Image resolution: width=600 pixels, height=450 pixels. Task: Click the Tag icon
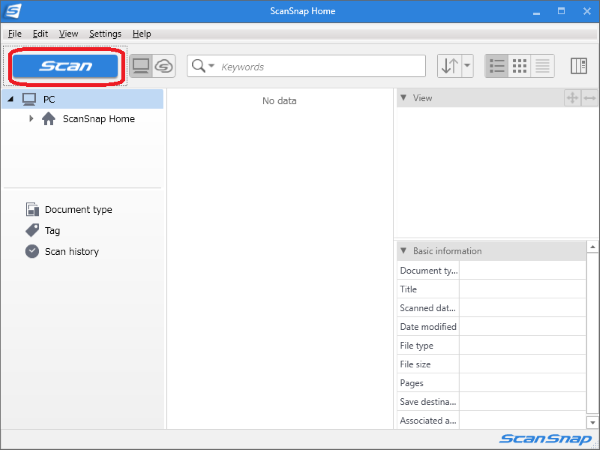click(32, 230)
